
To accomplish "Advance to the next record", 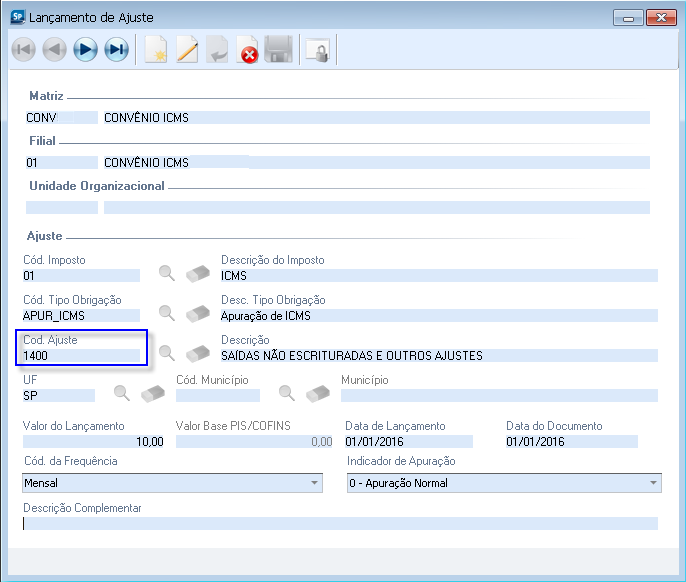I will tap(85, 50).
